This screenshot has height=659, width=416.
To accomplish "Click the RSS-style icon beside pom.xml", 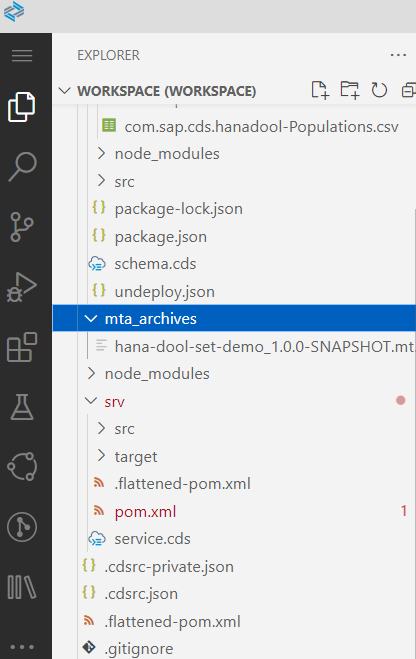I will [99, 510].
